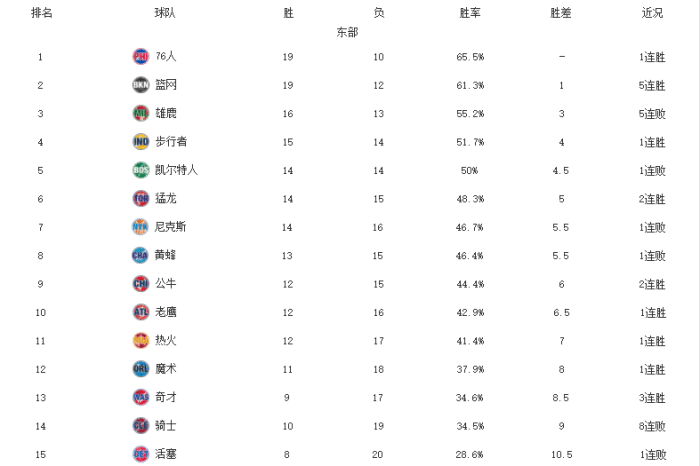This screenshot has height=466, width=700.
Task: Open the 魔术 team name link
Action: [166, 369]
